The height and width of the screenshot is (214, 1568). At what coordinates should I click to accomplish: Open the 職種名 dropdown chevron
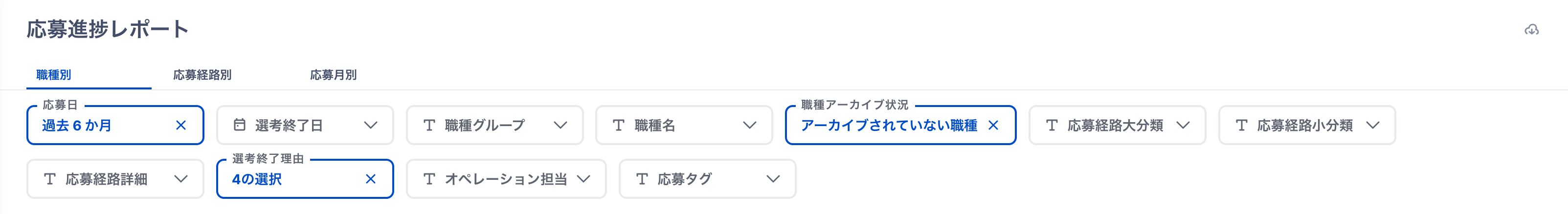point(749,125)
